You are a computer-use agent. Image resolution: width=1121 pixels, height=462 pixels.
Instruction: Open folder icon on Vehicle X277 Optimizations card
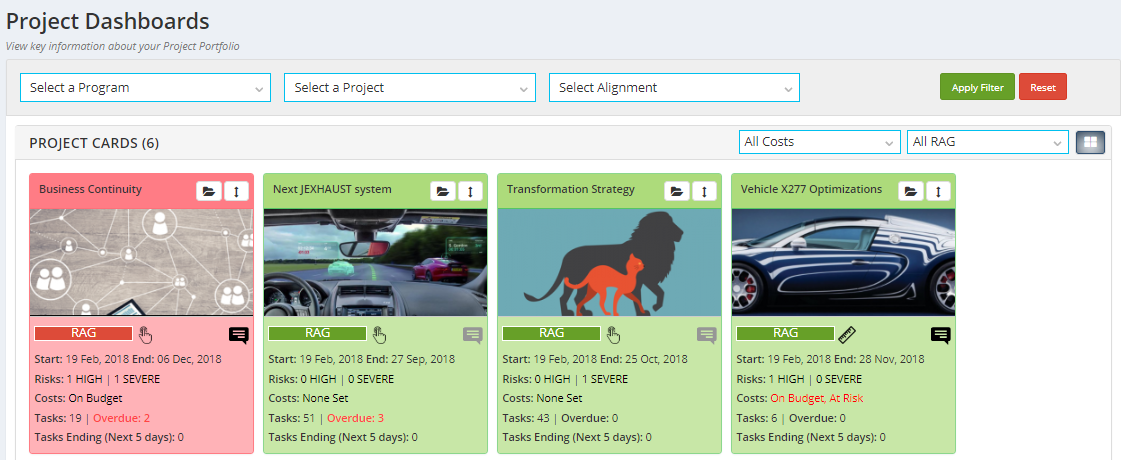910,191
